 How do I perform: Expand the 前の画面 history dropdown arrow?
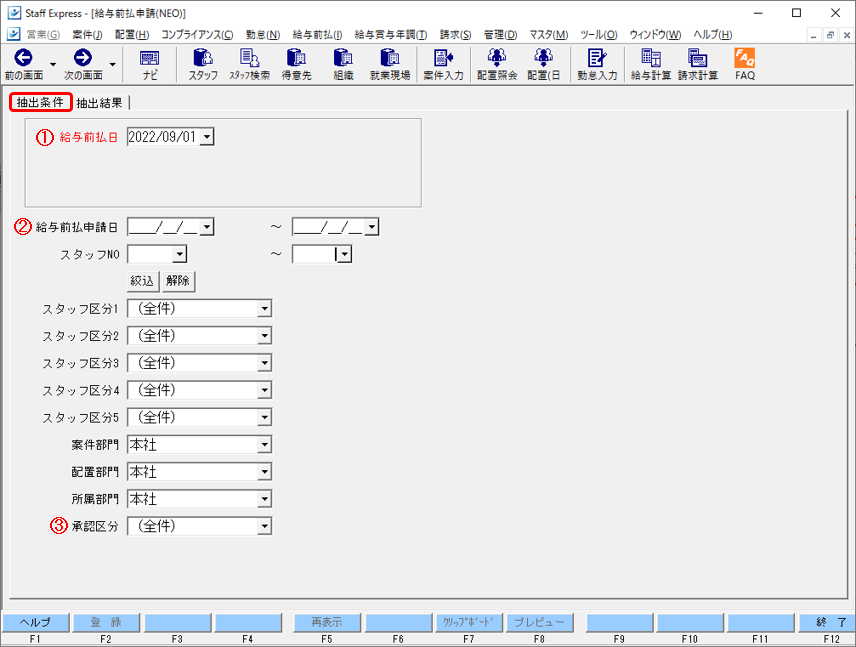tap(53, 64)
